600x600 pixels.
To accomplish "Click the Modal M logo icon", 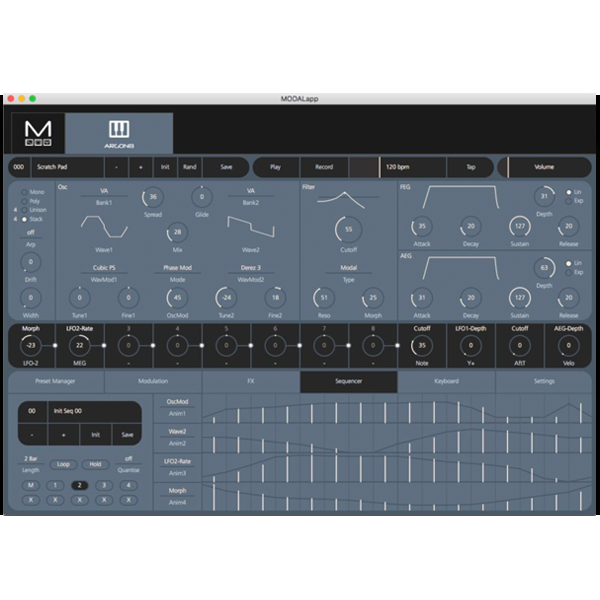I will [37, 133].
